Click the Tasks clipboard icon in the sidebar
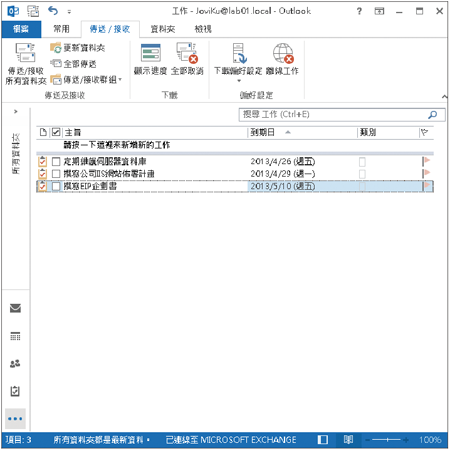The image size is (450, 451). [15, 391]
